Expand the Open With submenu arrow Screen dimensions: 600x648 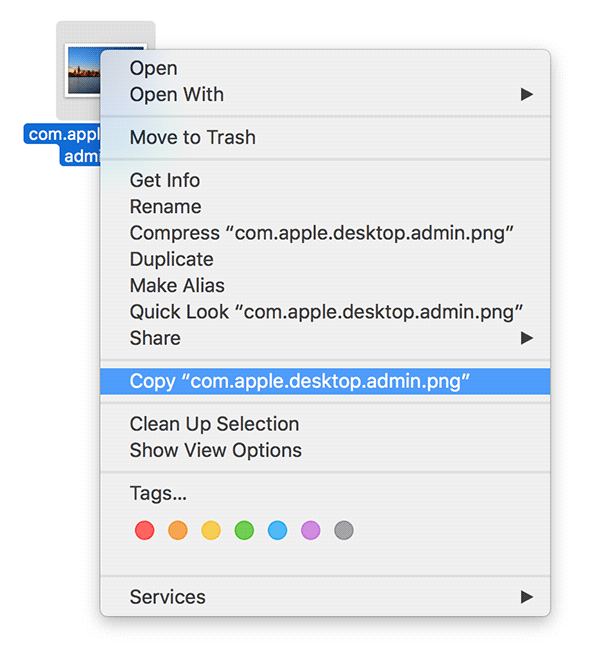(527, 95)
